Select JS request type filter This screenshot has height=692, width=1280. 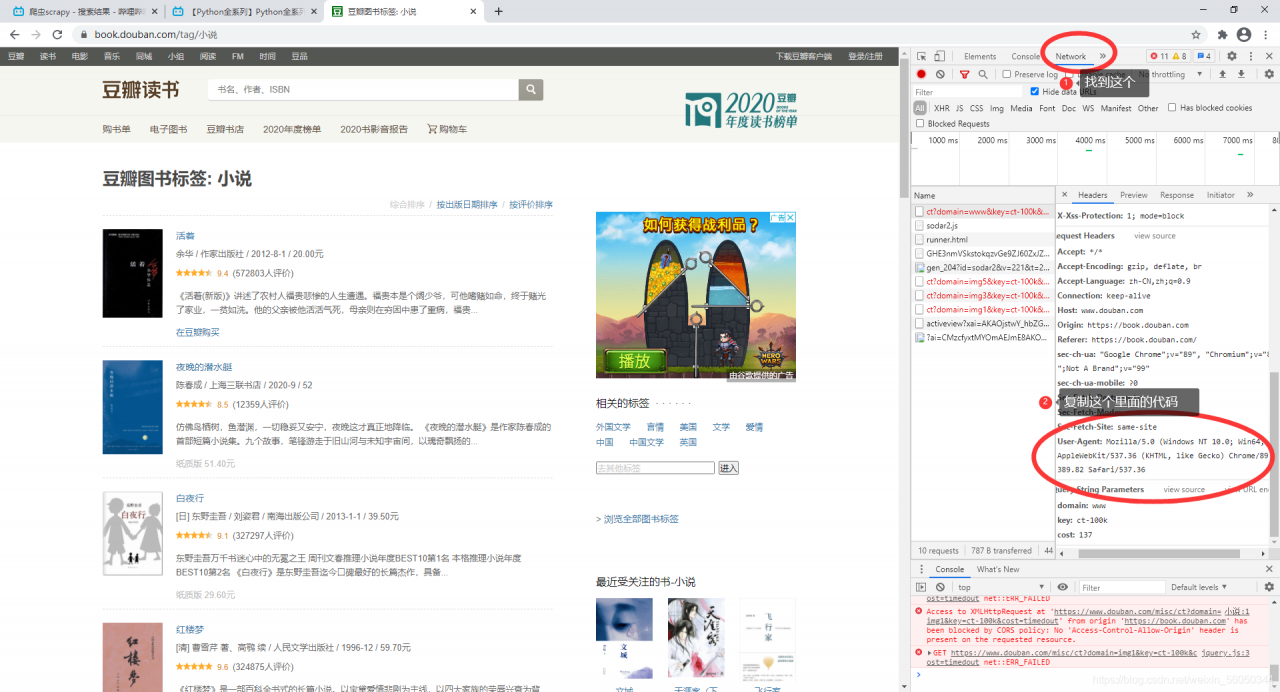coord(959,108)
